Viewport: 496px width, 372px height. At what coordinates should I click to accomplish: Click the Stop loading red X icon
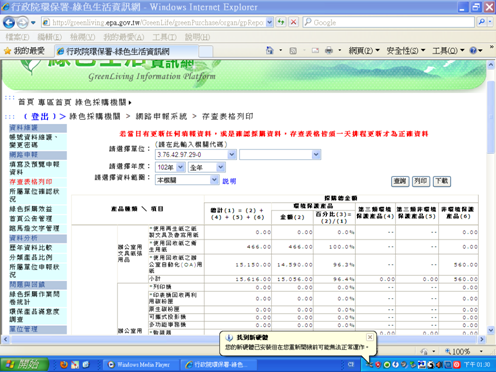click(293, 22)
